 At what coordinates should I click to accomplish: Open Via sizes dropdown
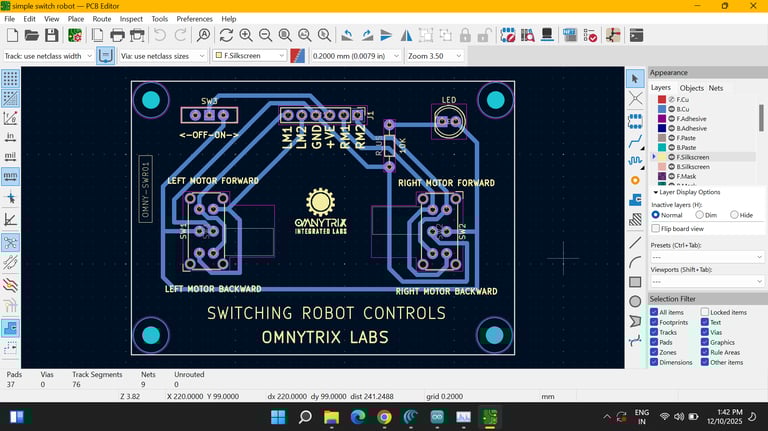click(x=163, y=56)
